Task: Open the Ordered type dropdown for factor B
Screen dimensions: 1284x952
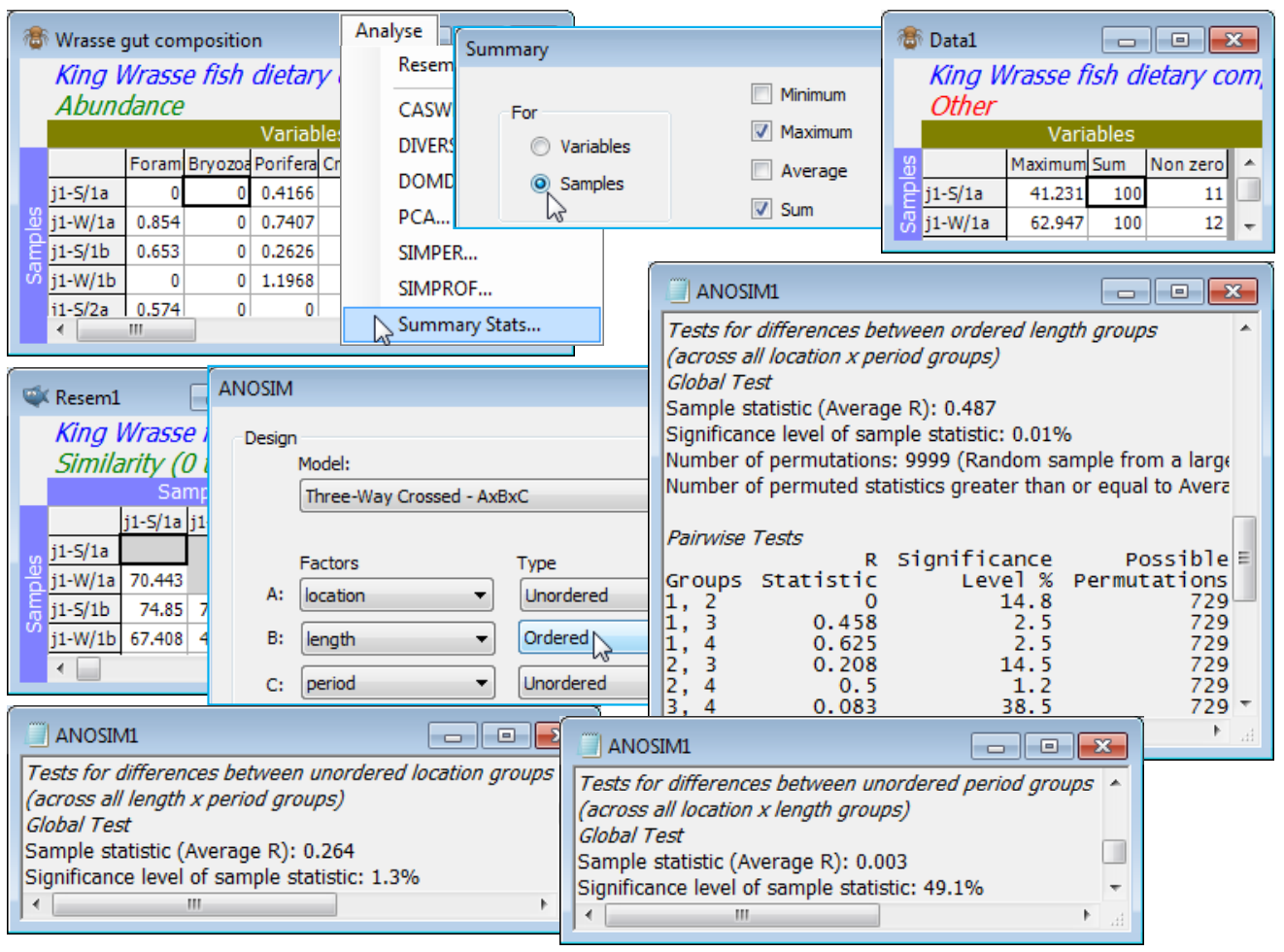Action: (x=584, y=637)
